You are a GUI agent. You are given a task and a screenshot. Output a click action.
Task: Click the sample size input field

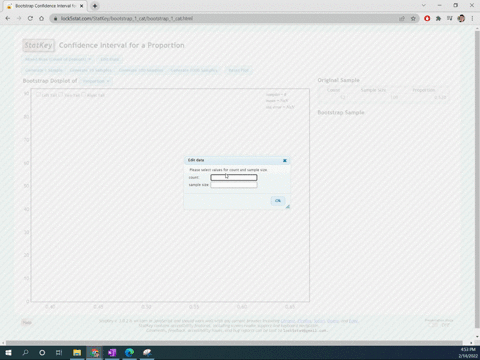point(234,185)
